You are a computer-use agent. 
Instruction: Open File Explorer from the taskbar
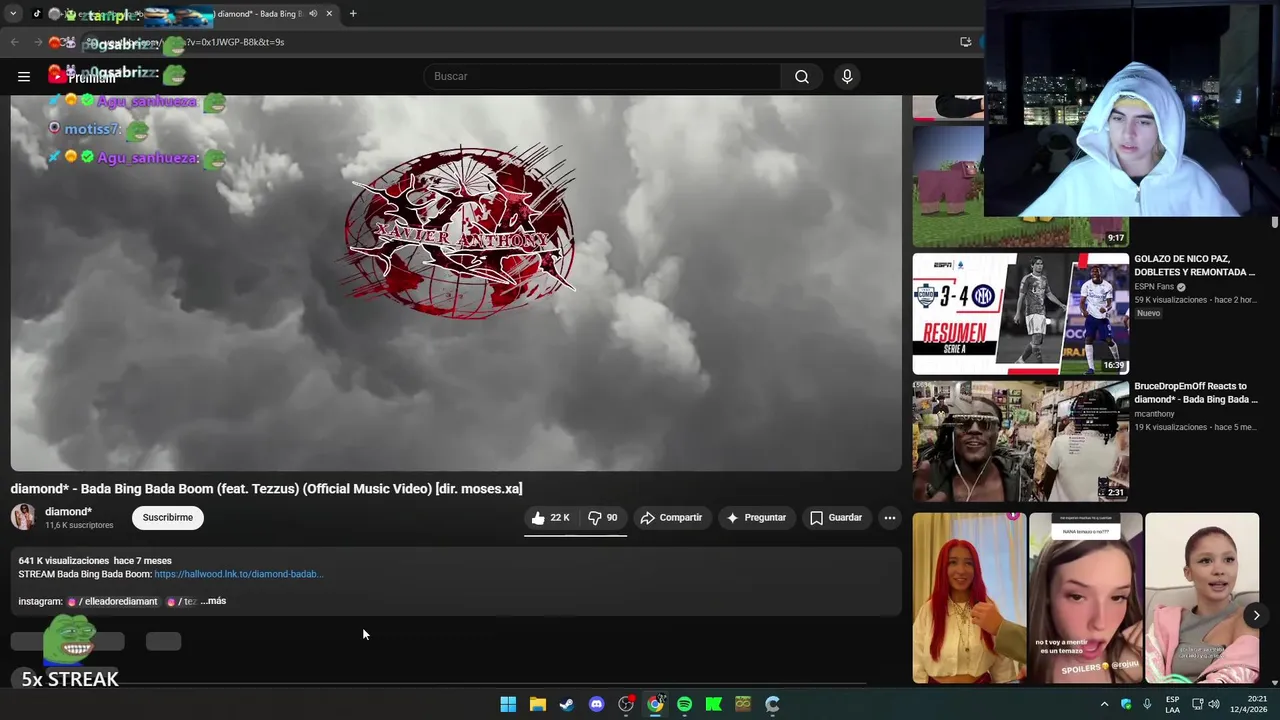[x=538, y=704]
